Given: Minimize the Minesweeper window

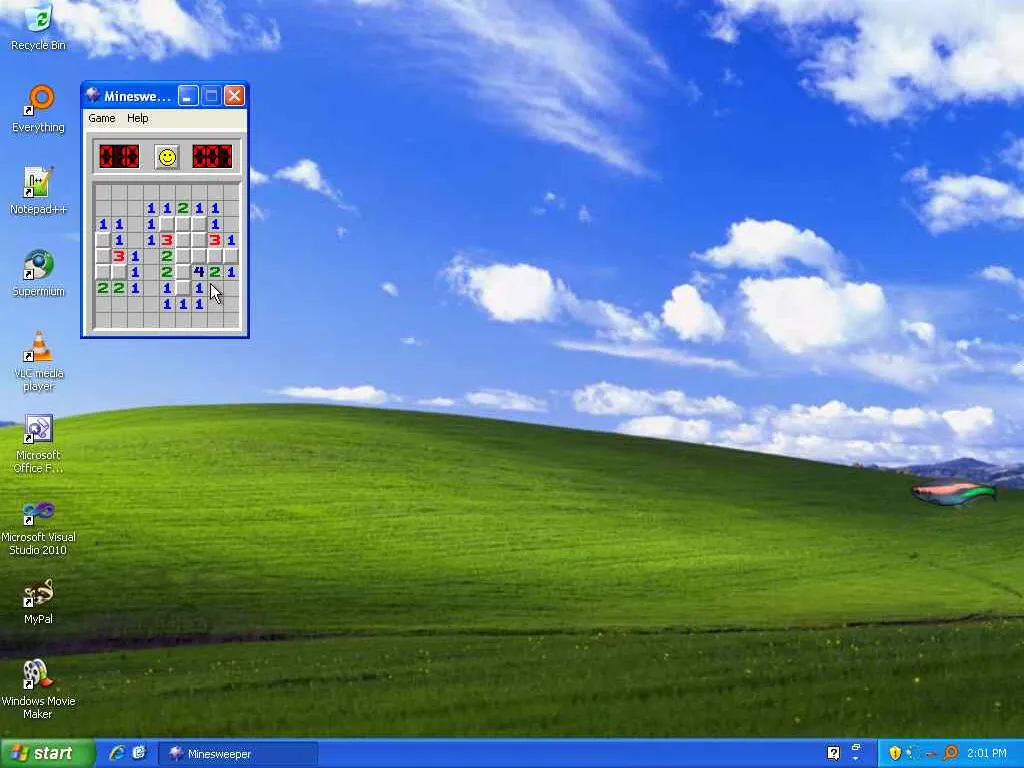Looking at the screenshot, I should click(189, 96).
